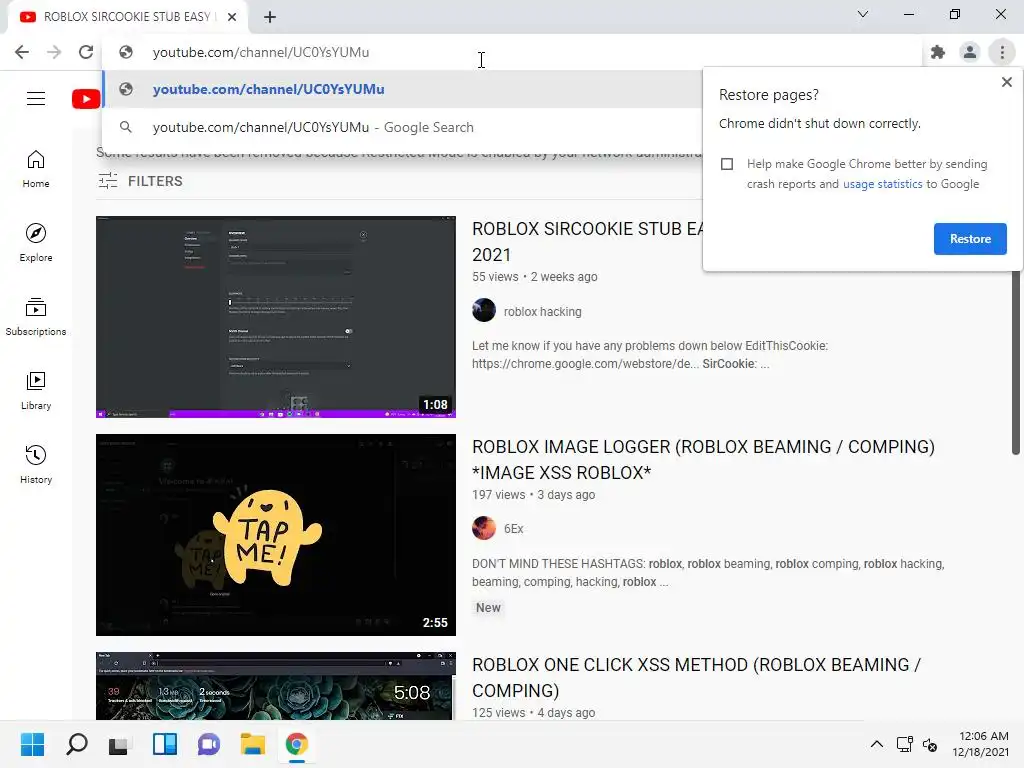Screen dimensions: 1024x768
Task: Click the roblox hacking channel avatar
Action: (484, 310)
